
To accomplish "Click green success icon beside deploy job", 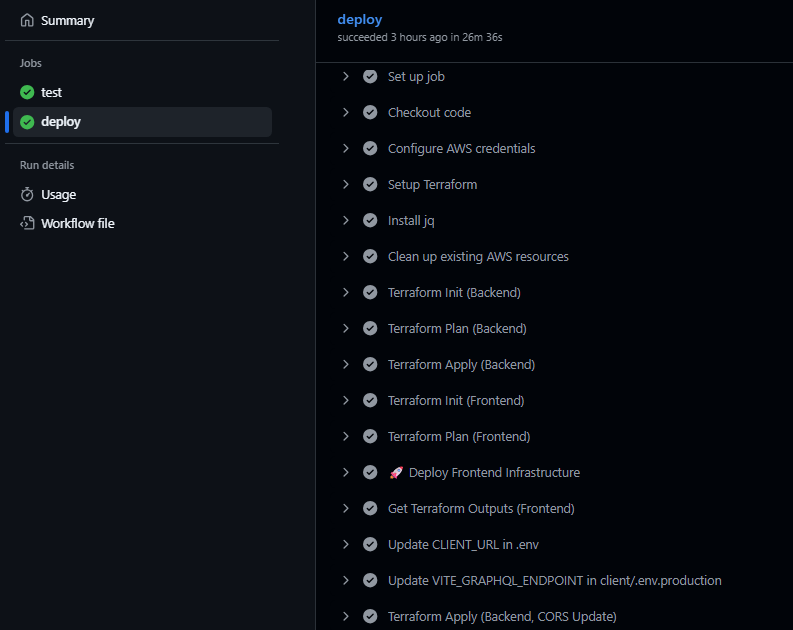I will click(27, 122).
